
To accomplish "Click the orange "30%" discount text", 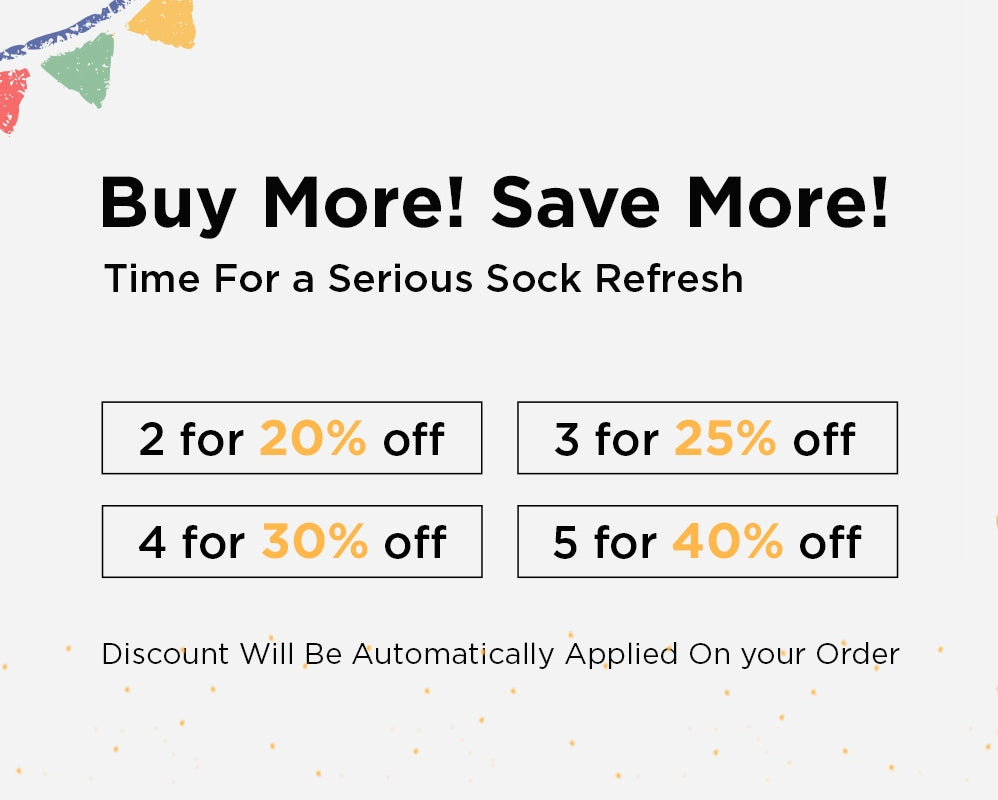I will [x=315, y=542].
